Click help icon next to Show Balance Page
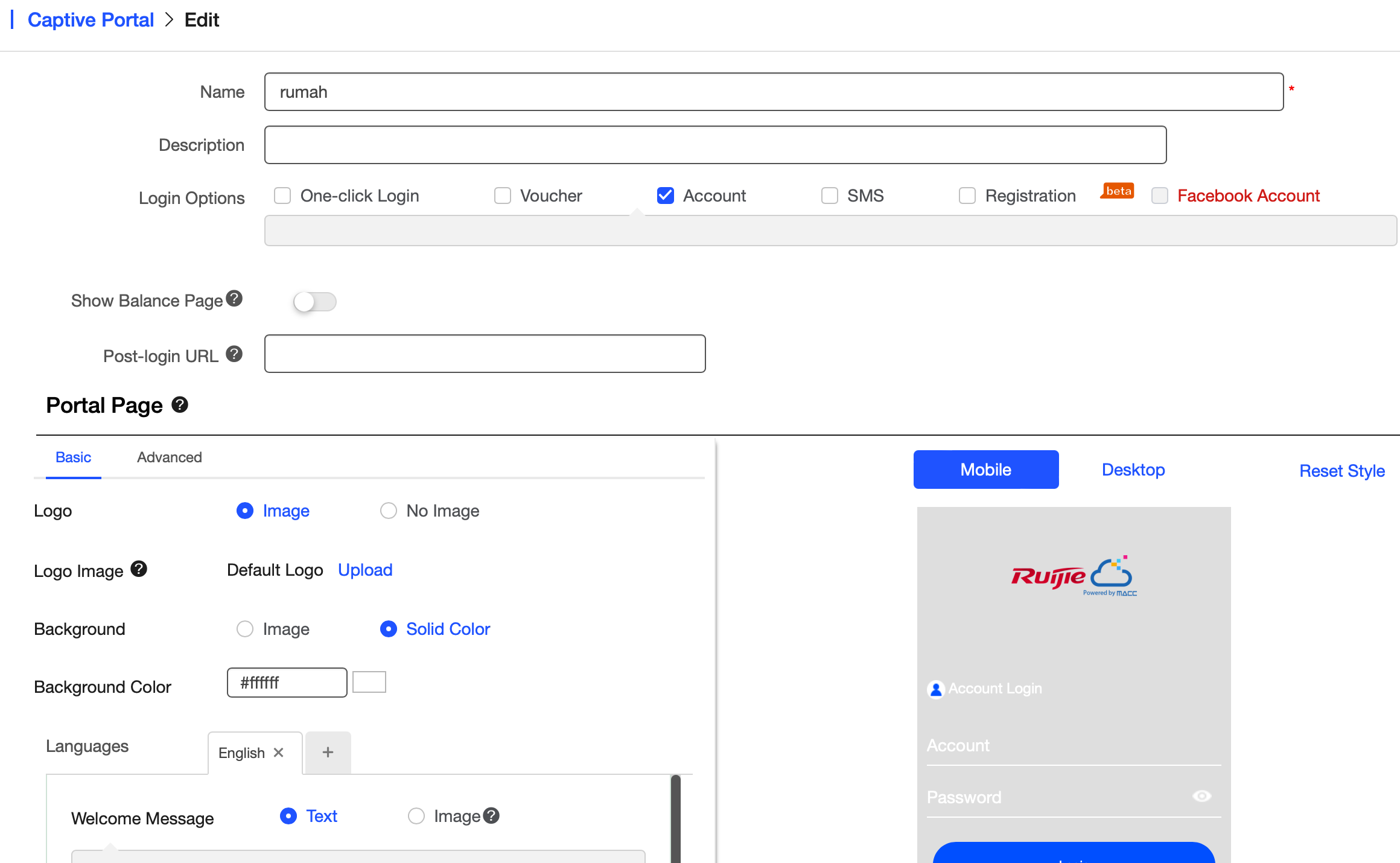This screenshot has height=863, width=1400. pos(234,298)
